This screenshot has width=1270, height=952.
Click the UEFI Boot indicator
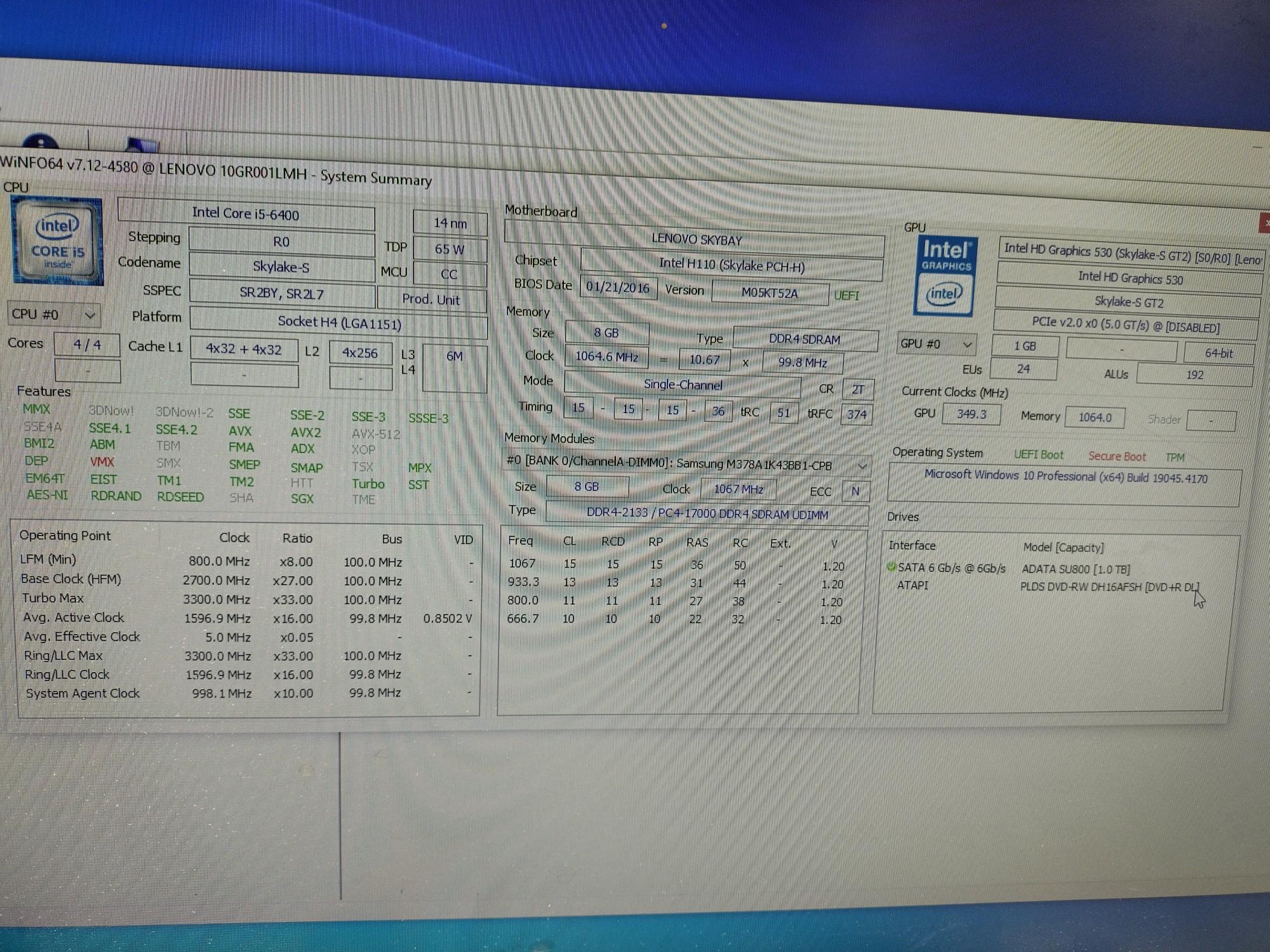[x=1038, y=454]
